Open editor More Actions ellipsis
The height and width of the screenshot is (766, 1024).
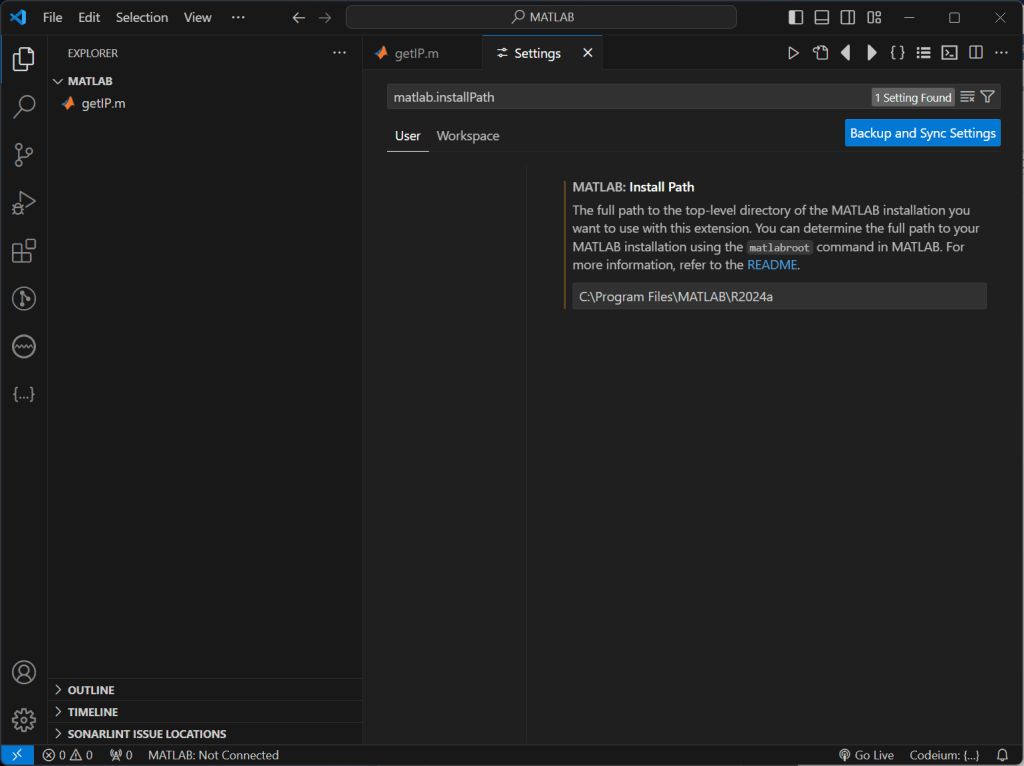click(1001, 53)
